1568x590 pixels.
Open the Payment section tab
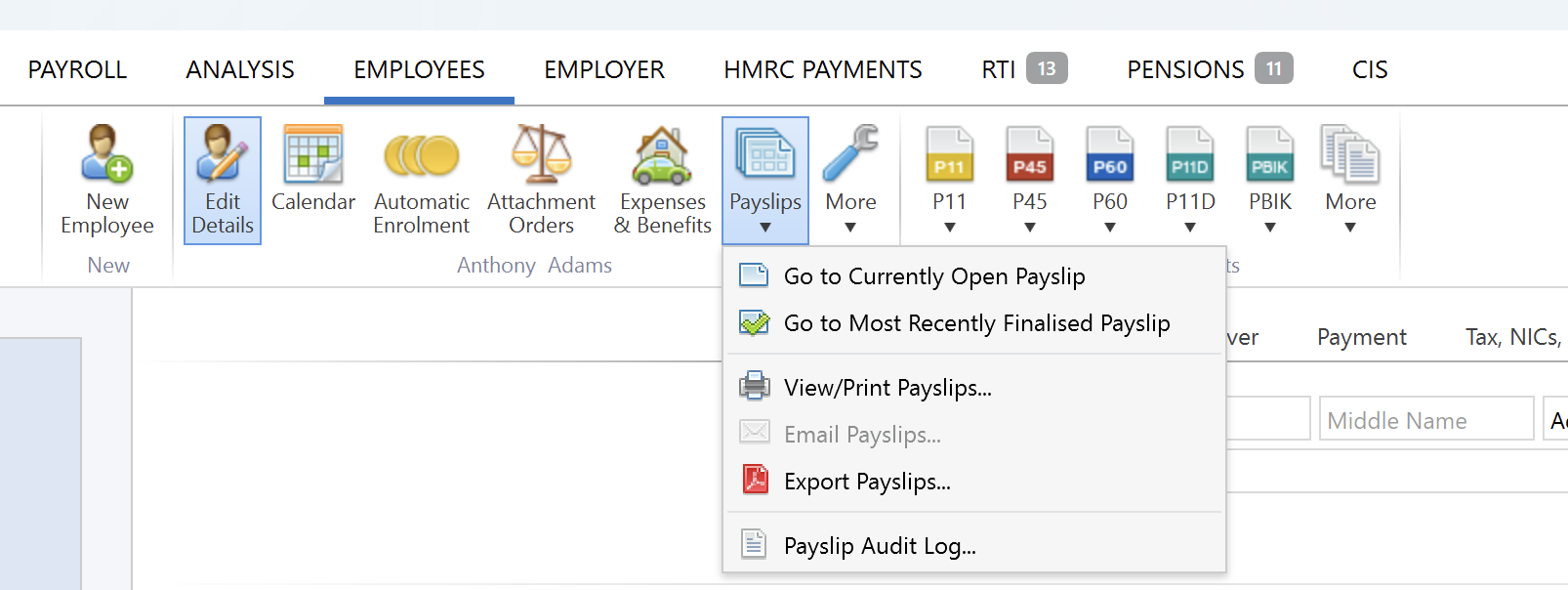[1361, 337]
